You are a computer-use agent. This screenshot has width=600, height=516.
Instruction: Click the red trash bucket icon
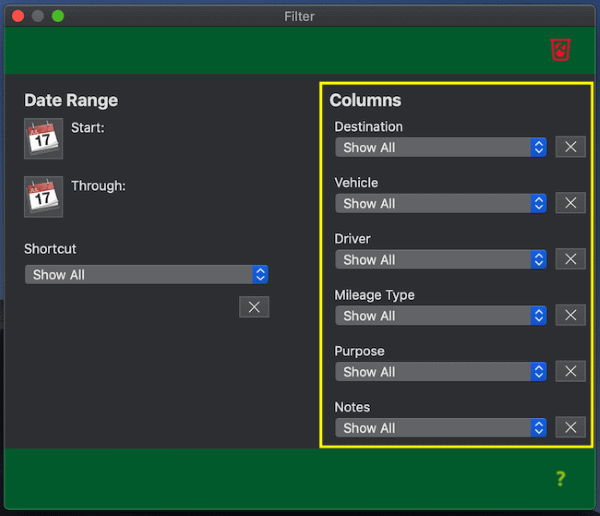[x=559, y=49]
